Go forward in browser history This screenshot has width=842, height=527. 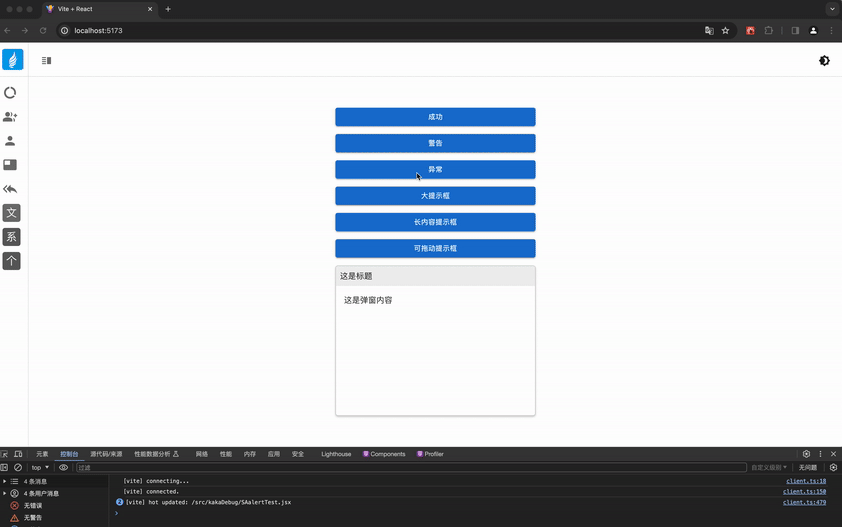point(25,31)
